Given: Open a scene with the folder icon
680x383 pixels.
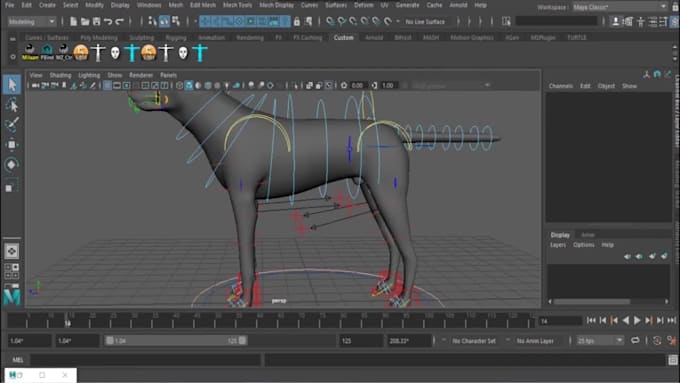Looking at the screenshot, I should click(x=85, y=21).
